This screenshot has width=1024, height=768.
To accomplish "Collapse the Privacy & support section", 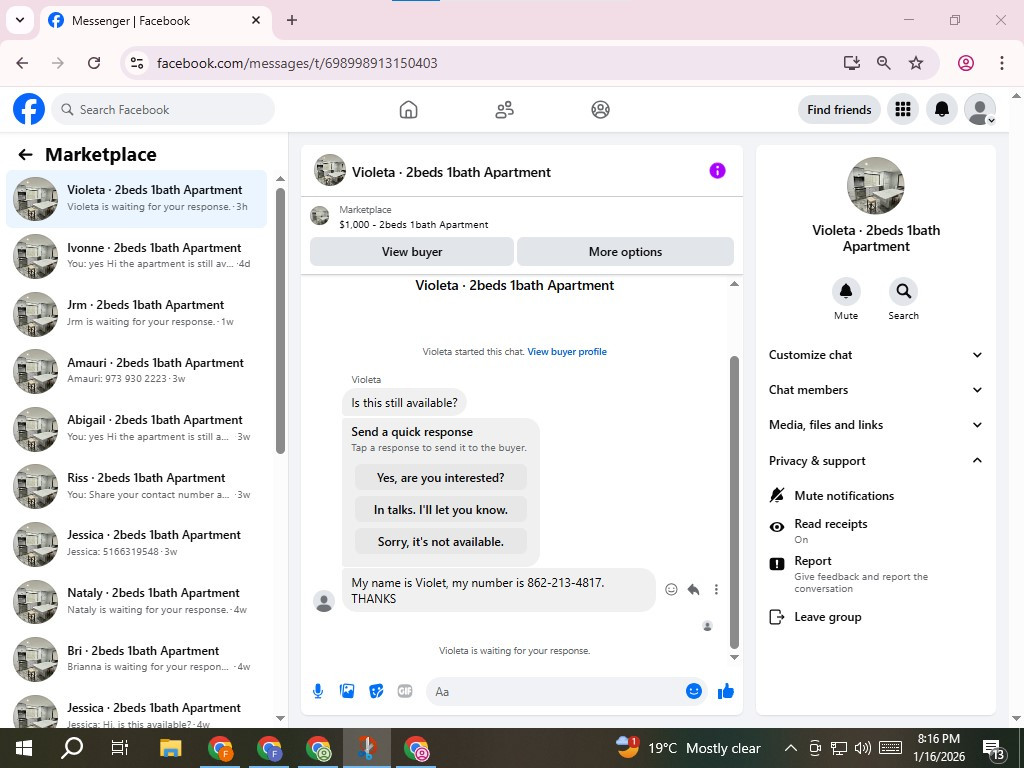I will tap(876, 460).
